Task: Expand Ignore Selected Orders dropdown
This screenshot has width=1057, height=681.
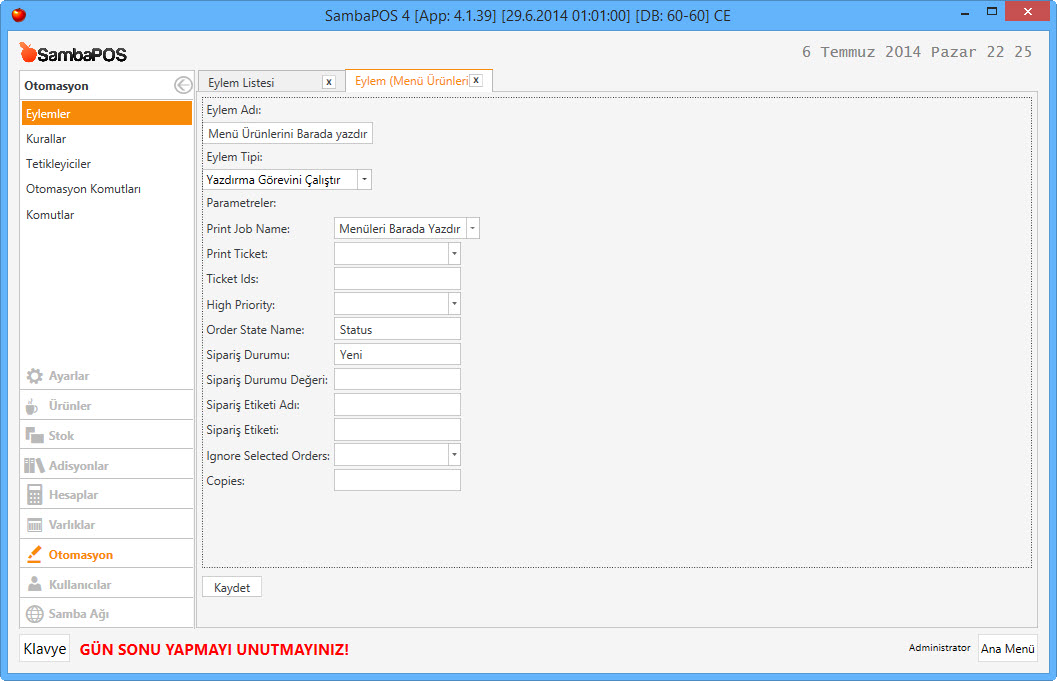Action: click(x=453, y=455)
